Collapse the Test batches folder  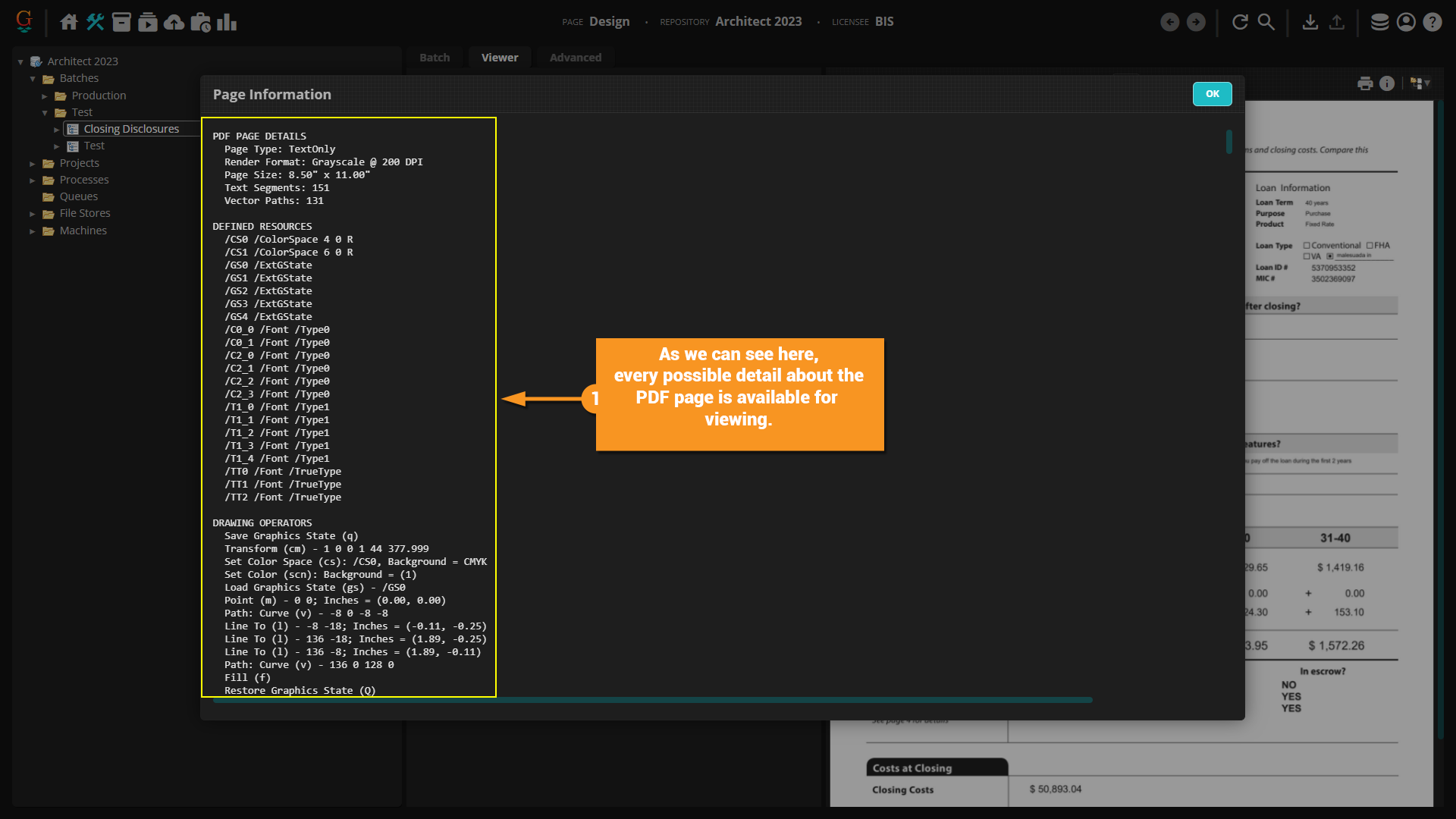tap(45, 113)
